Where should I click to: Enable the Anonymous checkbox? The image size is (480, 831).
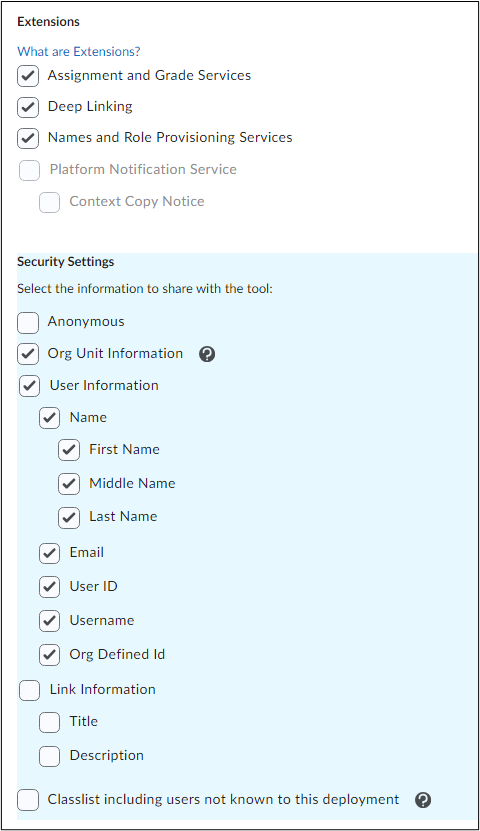tap(28, 322)
